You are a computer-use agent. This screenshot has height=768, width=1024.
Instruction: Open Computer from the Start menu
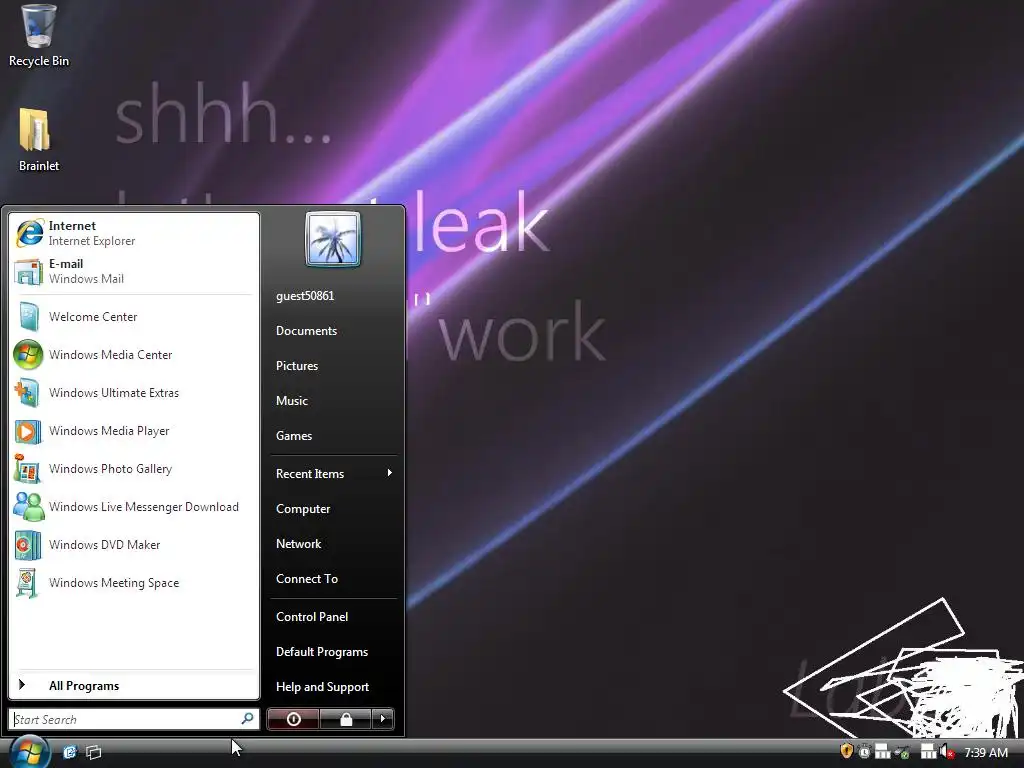pos(333,509)
